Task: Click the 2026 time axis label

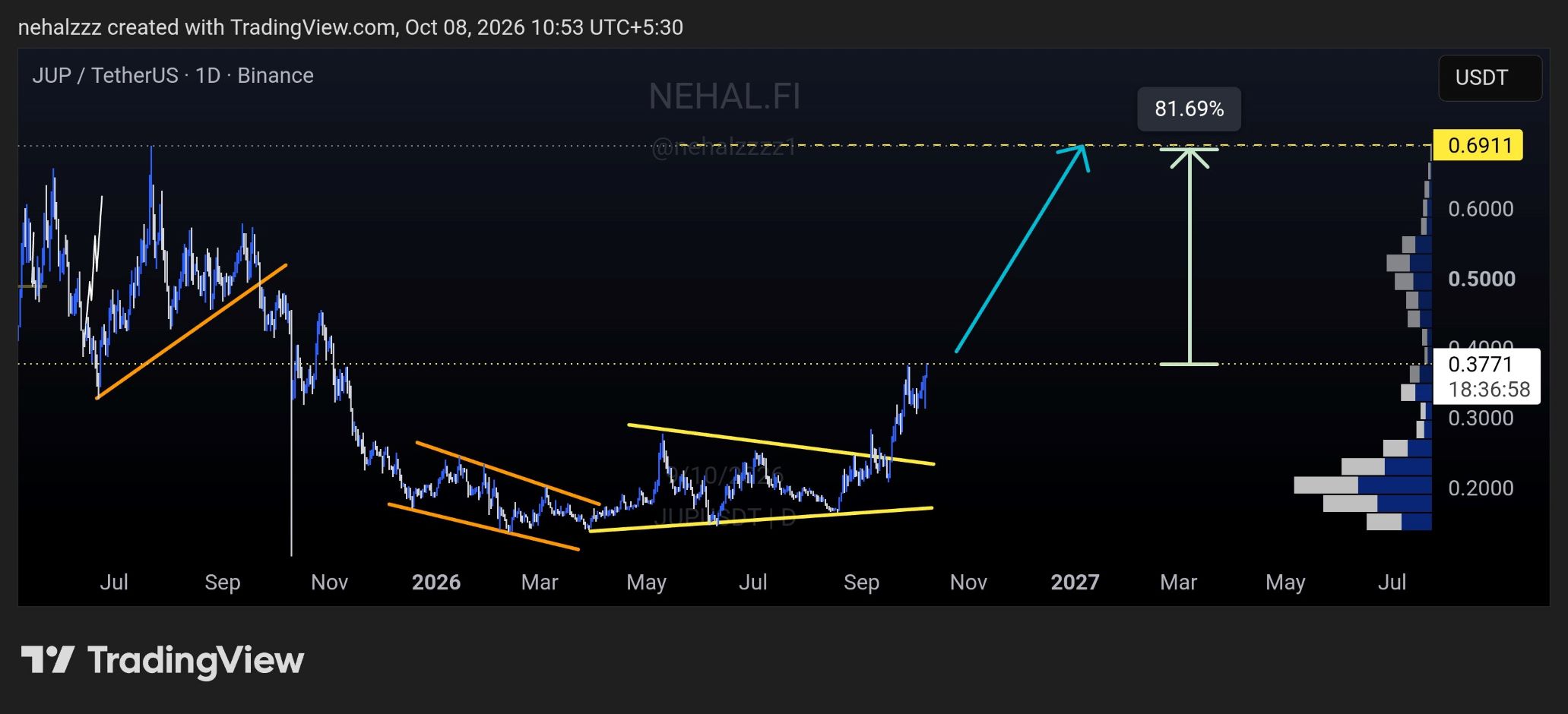Action: pyautogui.click(x=436, y=583)
